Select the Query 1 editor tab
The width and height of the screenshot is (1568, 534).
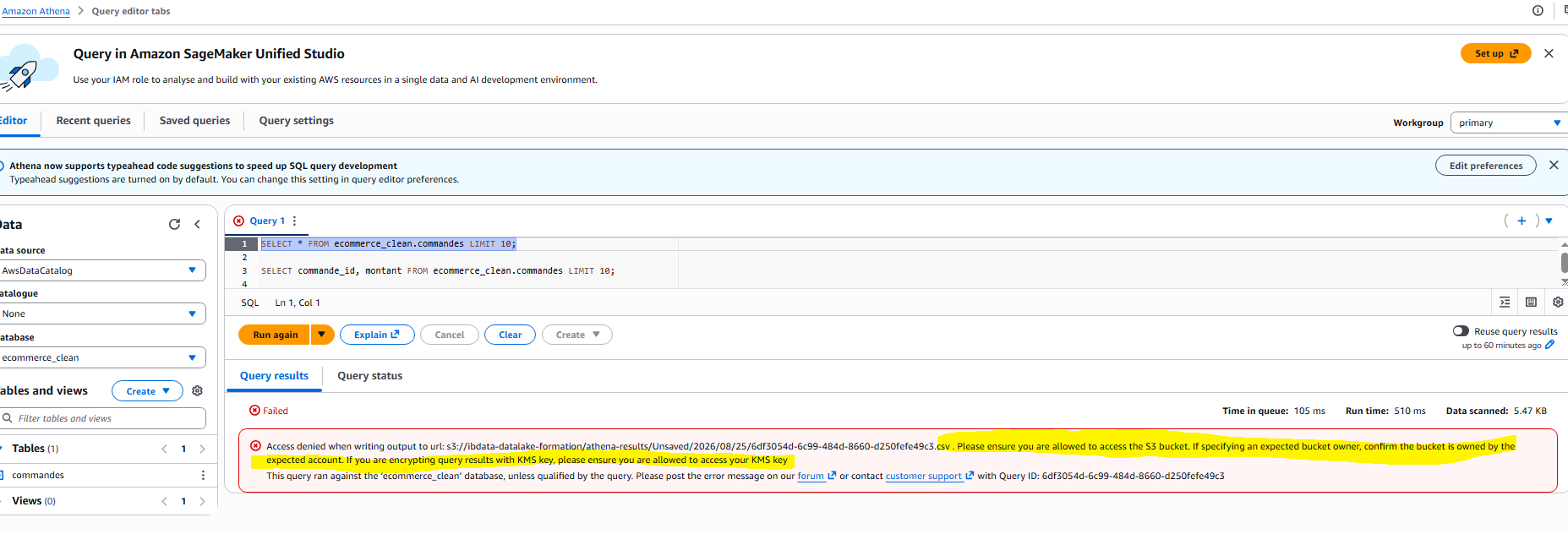[267, 221]
